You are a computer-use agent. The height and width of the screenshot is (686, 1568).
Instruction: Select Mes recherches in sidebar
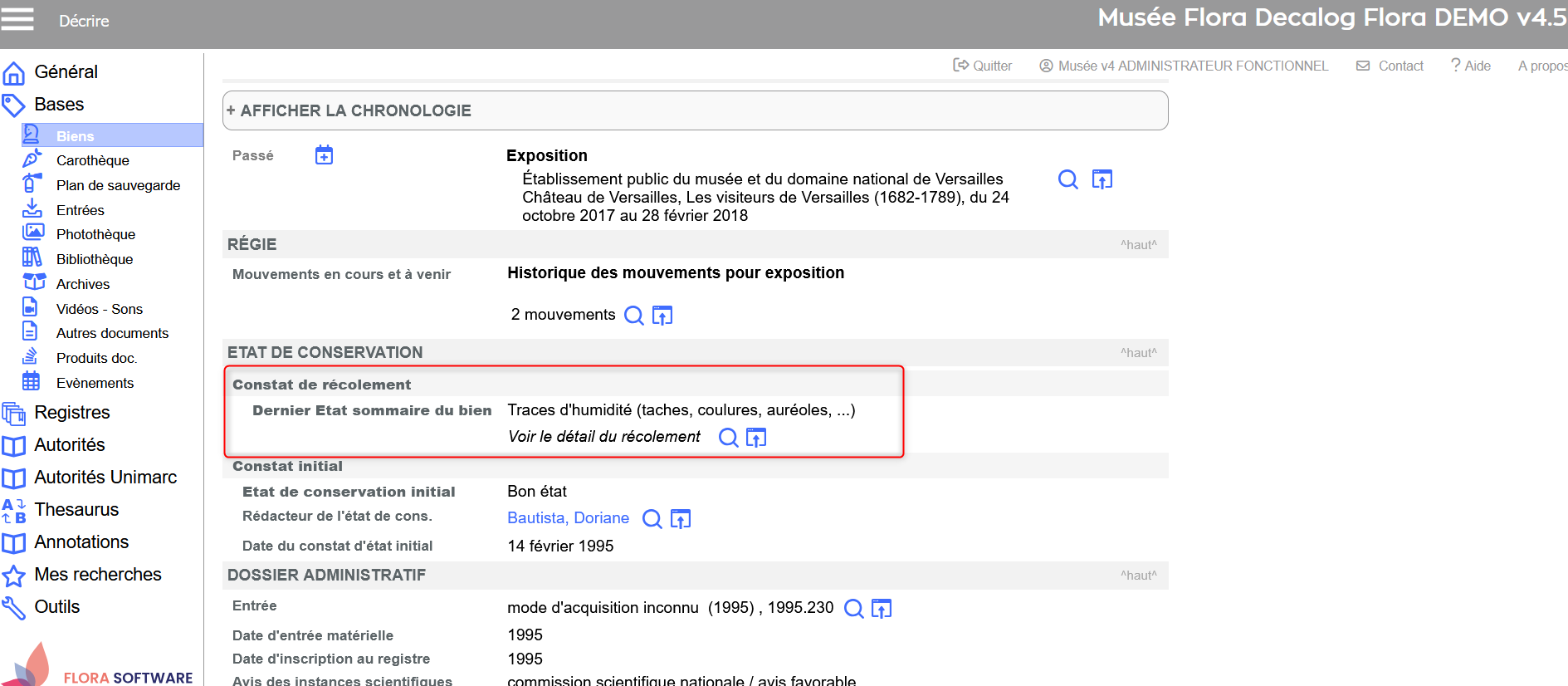tap(97, 575)
